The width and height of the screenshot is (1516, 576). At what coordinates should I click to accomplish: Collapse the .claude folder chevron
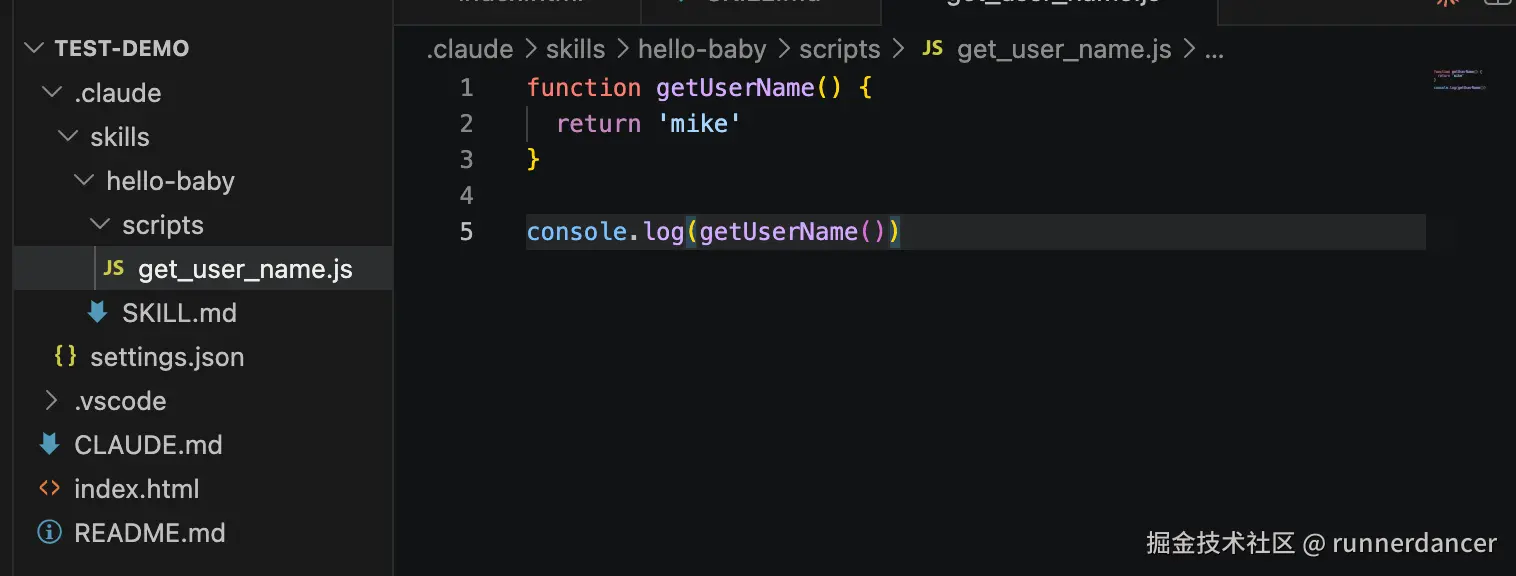pos(52,92)
